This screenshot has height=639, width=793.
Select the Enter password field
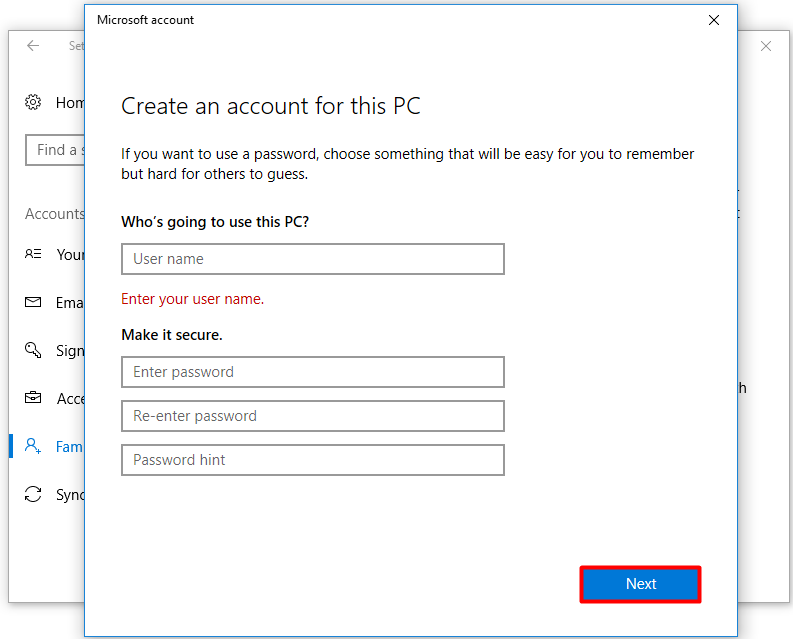[x=313, y=372]
